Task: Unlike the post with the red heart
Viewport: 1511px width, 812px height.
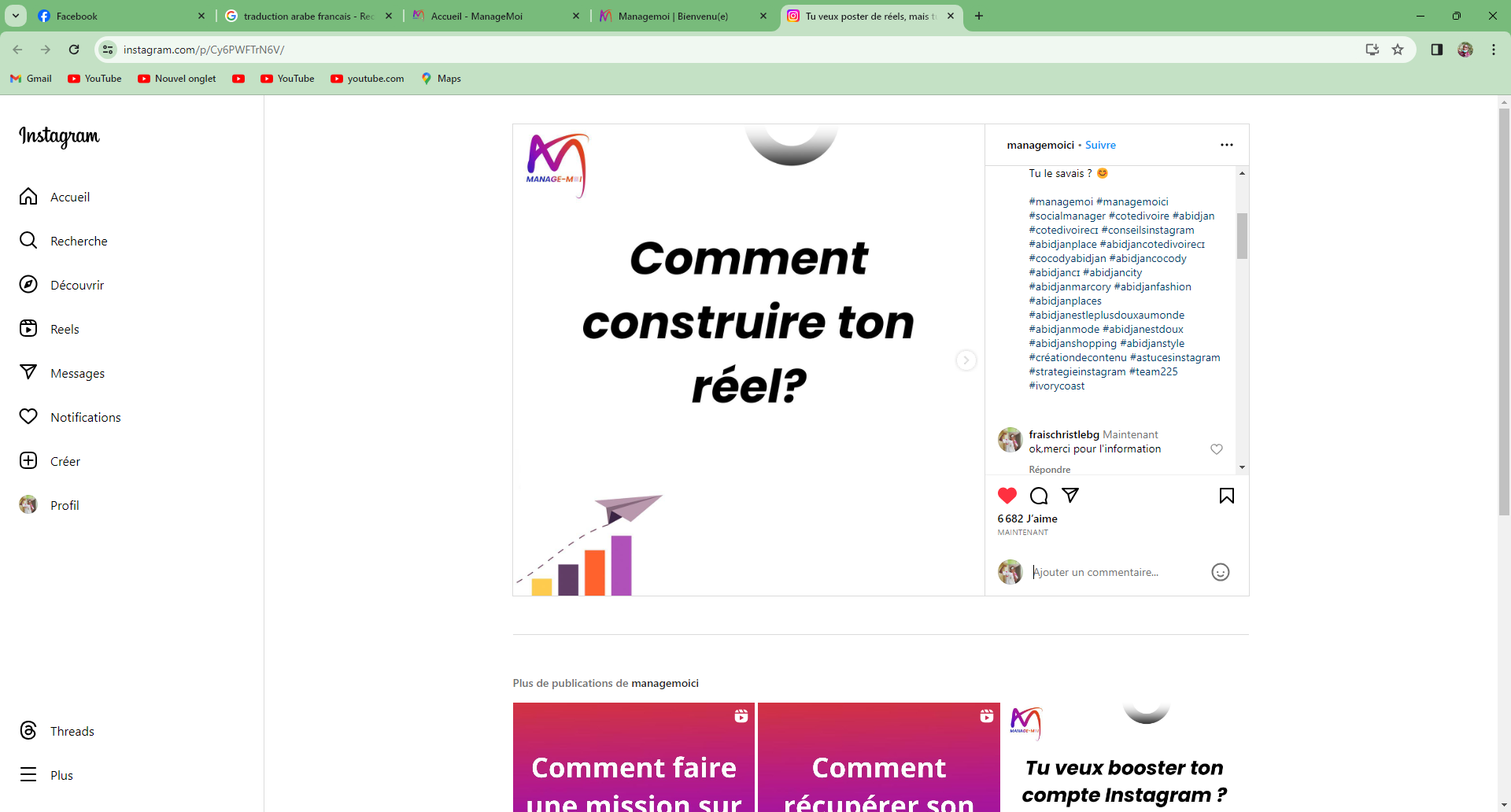Action: coord(1007,496)
